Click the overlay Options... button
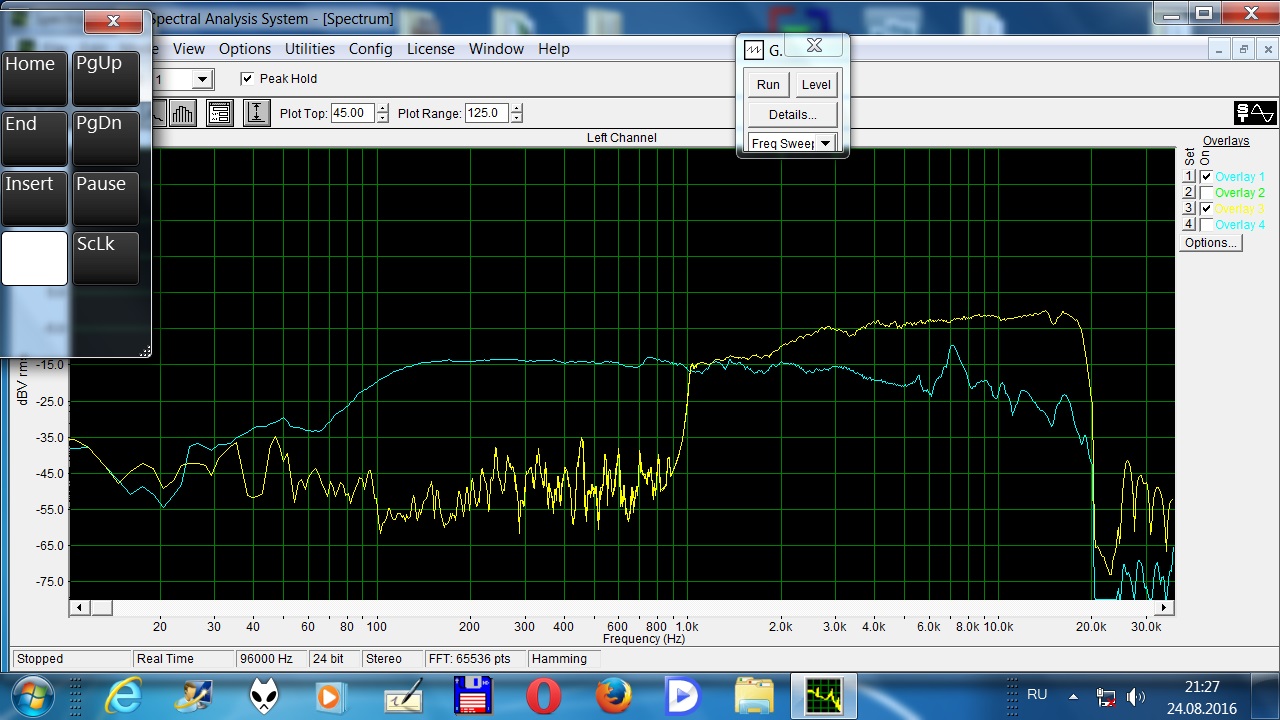Screen dimensions: 1280x720 click(x=1210, y=243)
